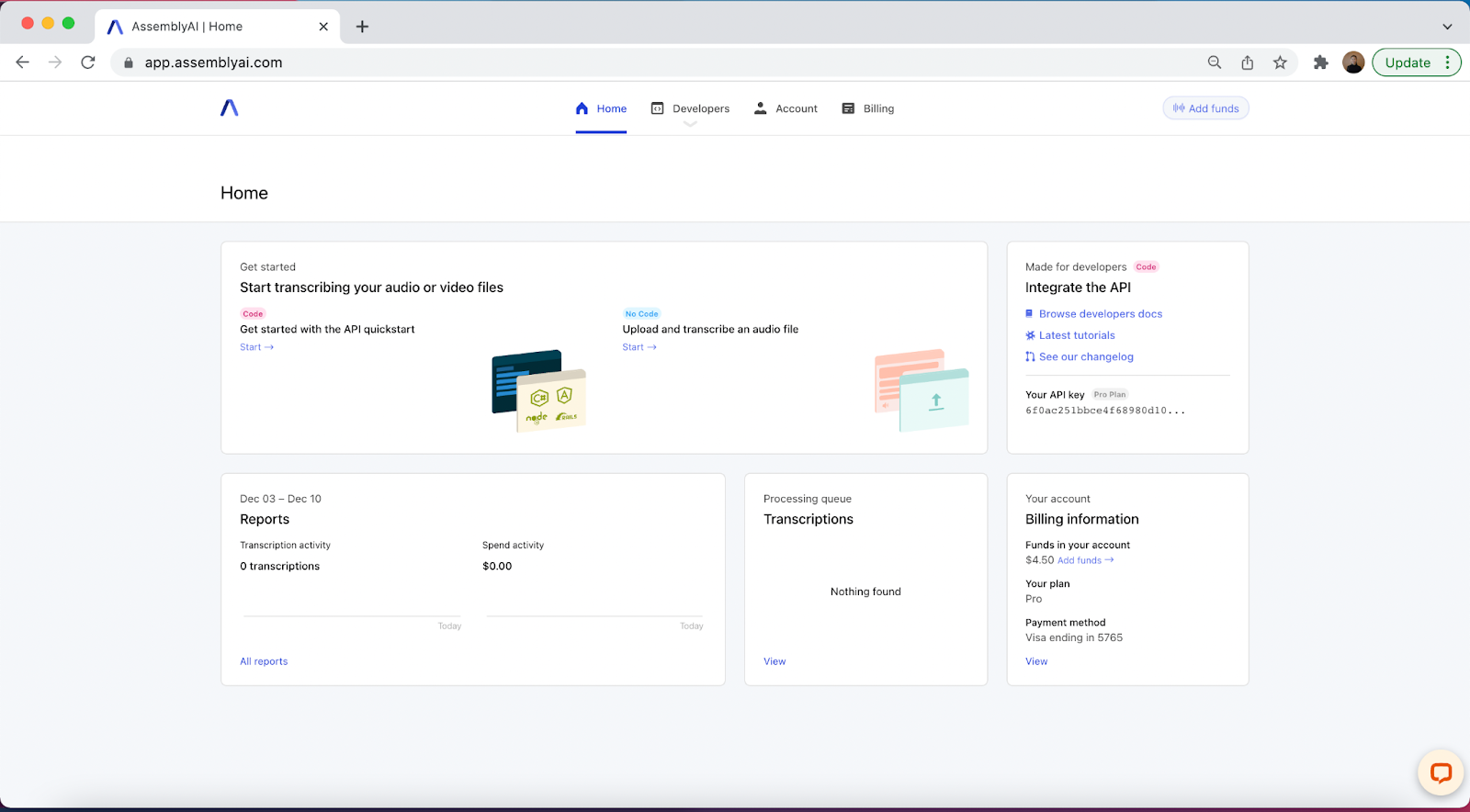Open the See our changelog link
The image size is (1470, 812).
click(1086, 356)
